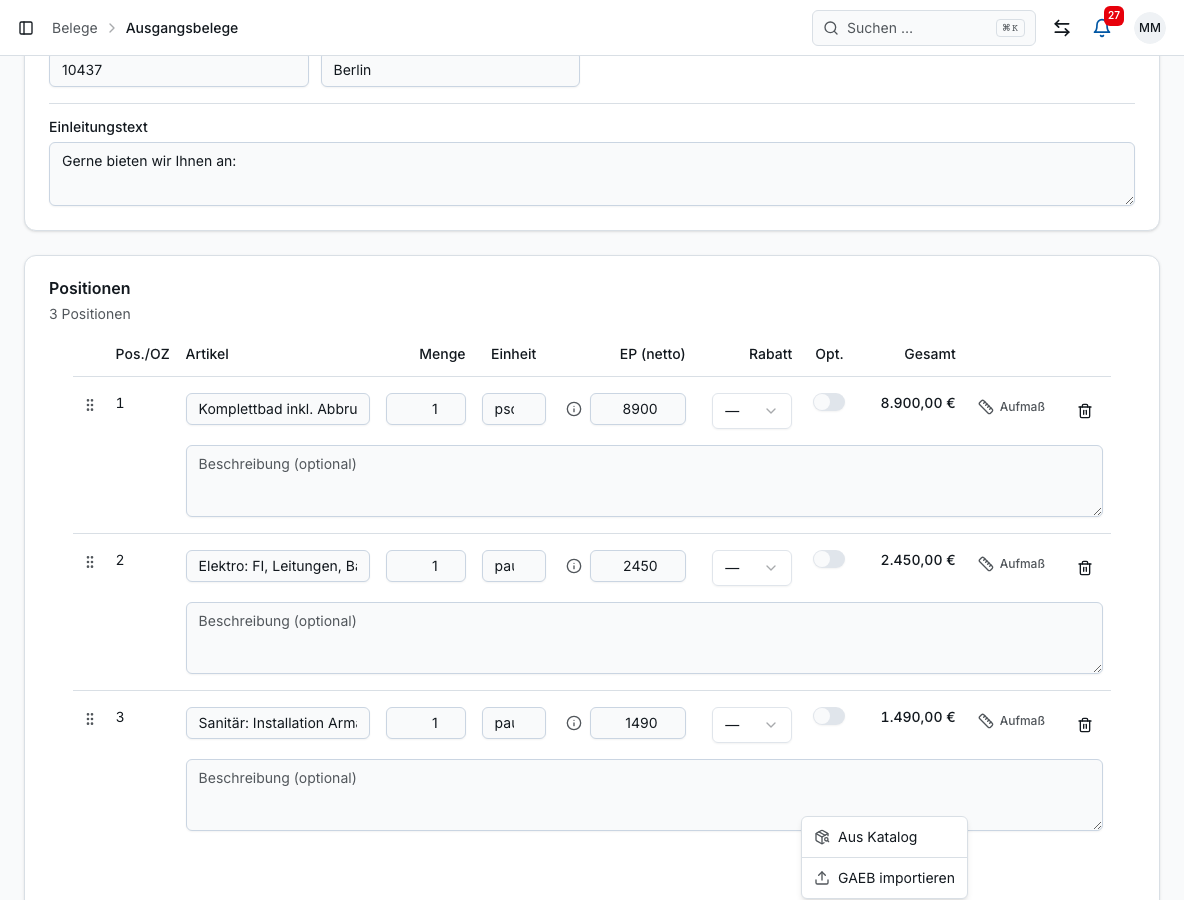Open Aufmaß for position 3

(1012, 721)
